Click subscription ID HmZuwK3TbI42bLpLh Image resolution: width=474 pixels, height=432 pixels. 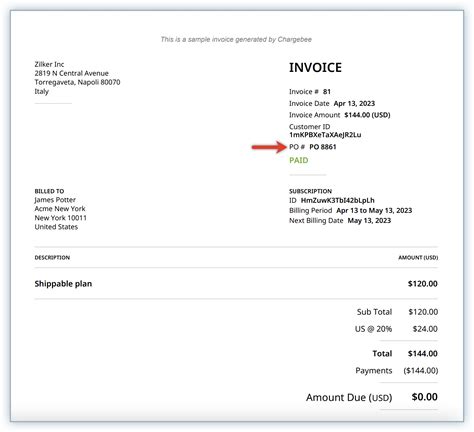pyautogui.click(x=338, y=200)
